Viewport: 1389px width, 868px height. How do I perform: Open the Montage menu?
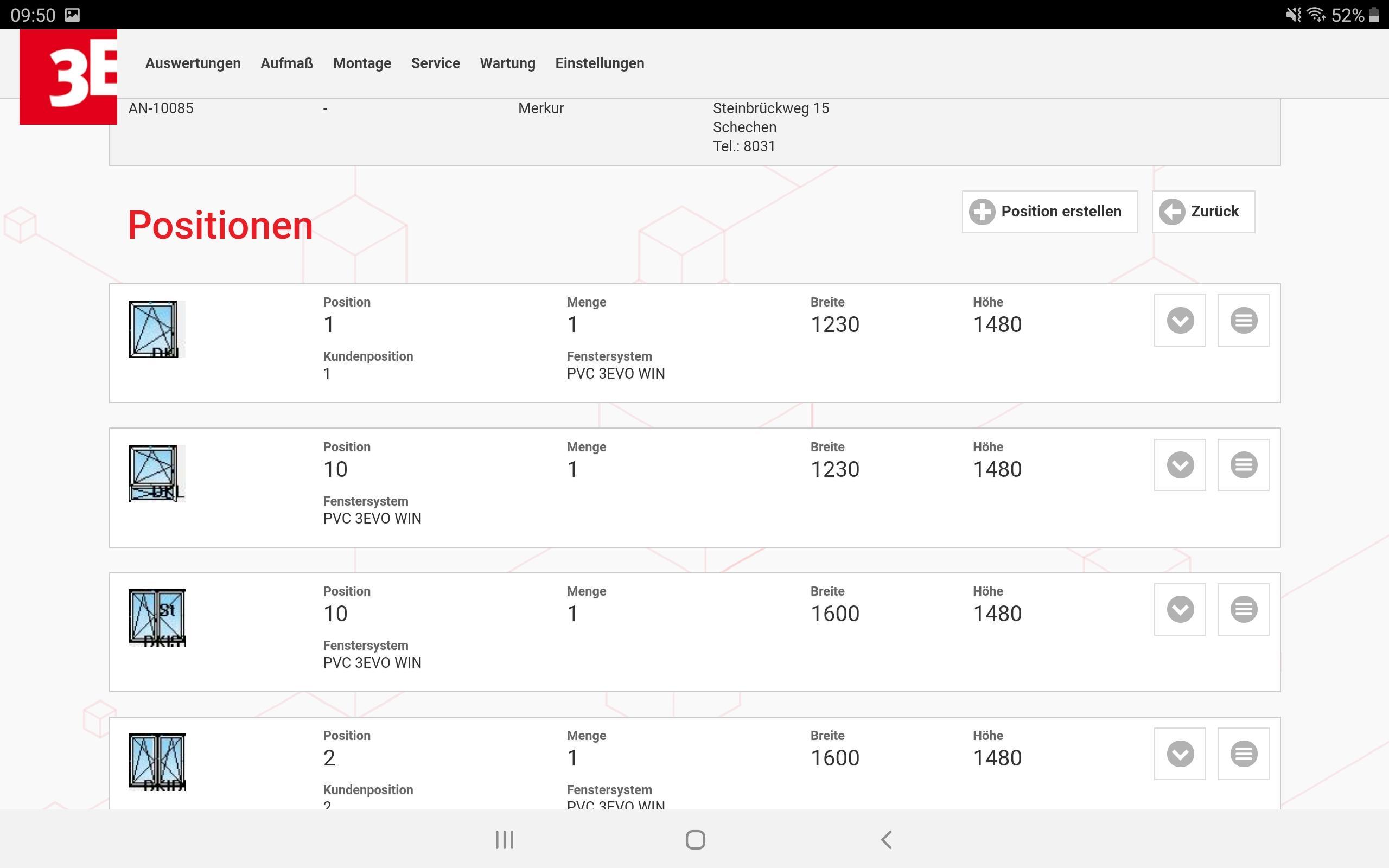pos(362,63)
